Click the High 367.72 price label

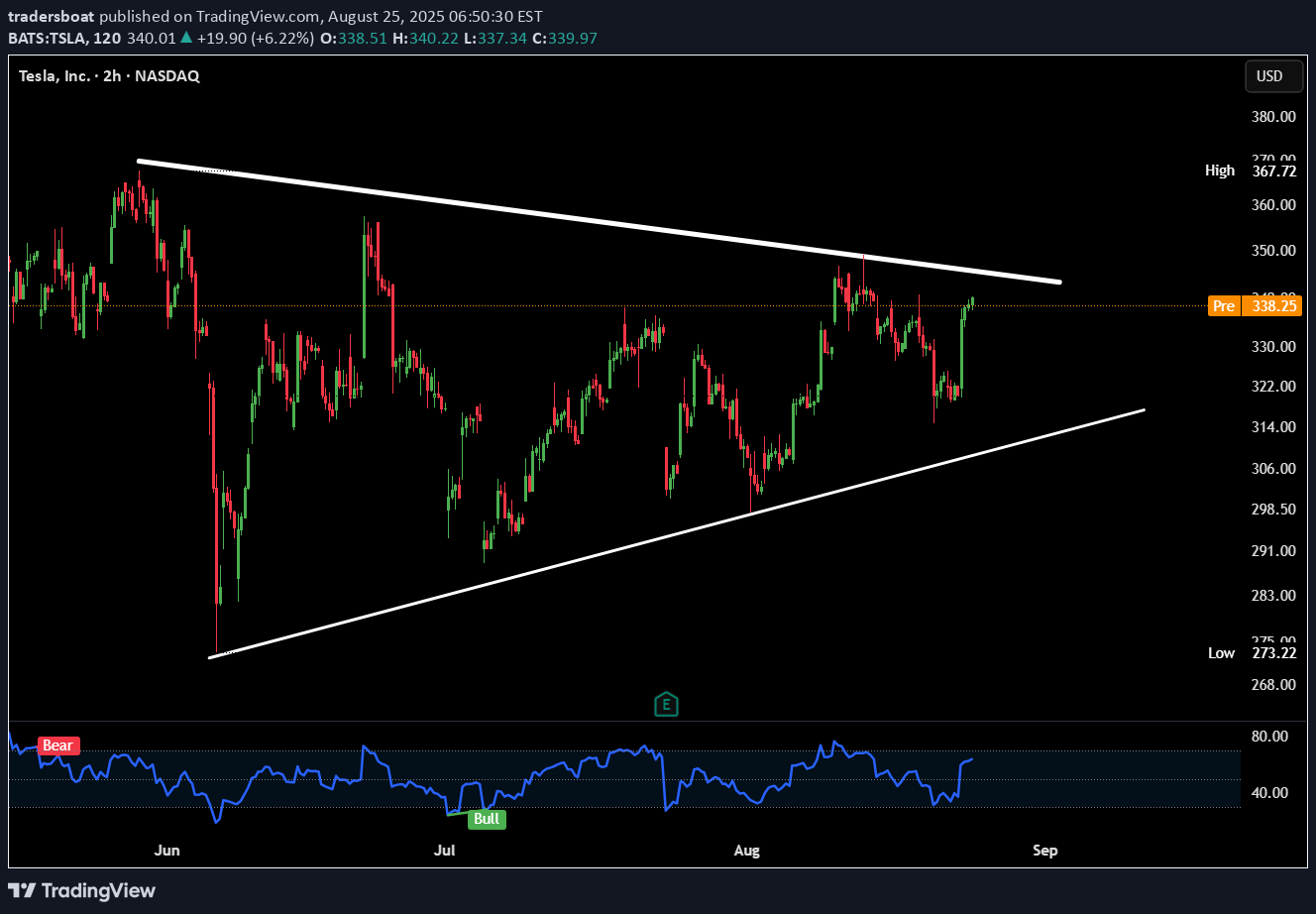coord(1251,171)
